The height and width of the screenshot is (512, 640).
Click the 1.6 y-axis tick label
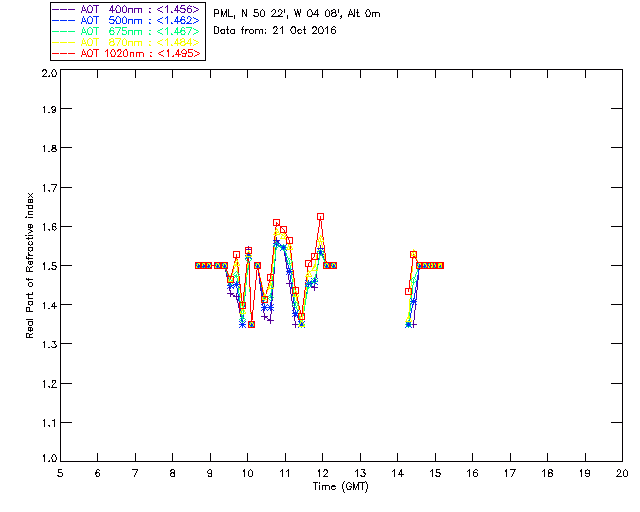[x=49, y=227]
